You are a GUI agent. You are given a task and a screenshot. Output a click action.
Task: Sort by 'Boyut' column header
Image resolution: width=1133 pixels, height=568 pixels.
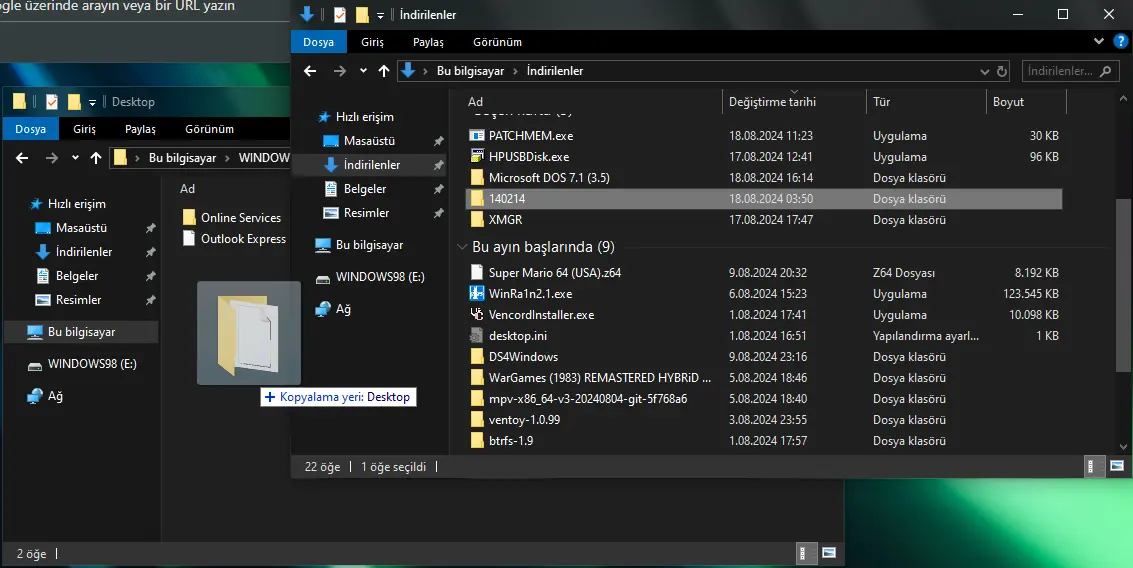click(x=1026, y=102)
